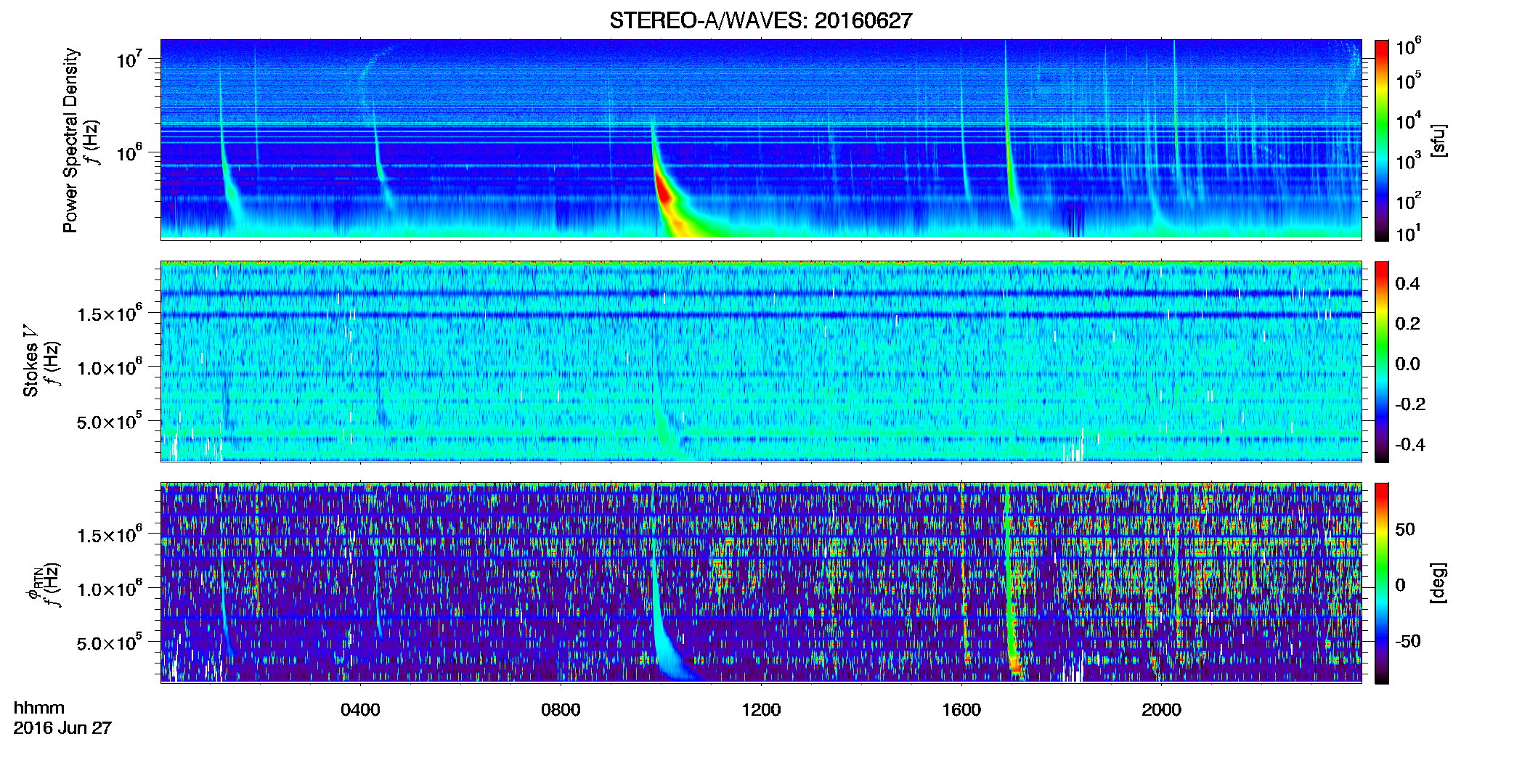Click the 10⁵ value on the sfu color bar
Image resolution: width=1522 pixels, height=784 pixels.
point(1409,81)
